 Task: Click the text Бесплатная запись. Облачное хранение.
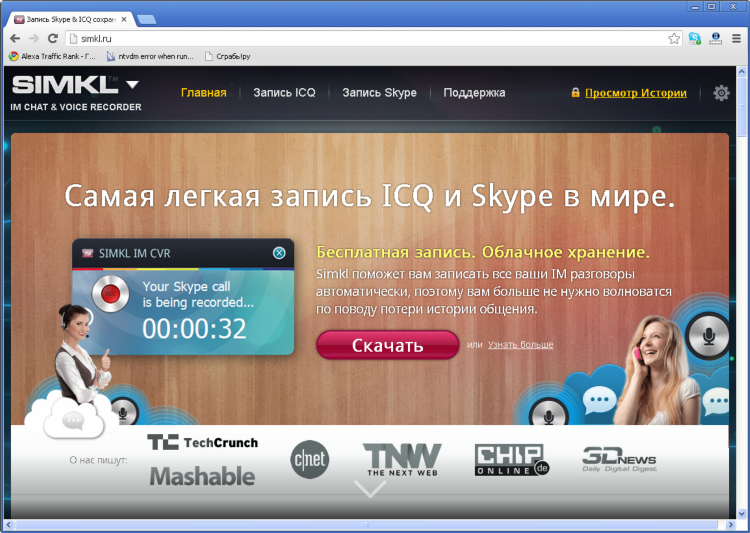pos(483,252)
